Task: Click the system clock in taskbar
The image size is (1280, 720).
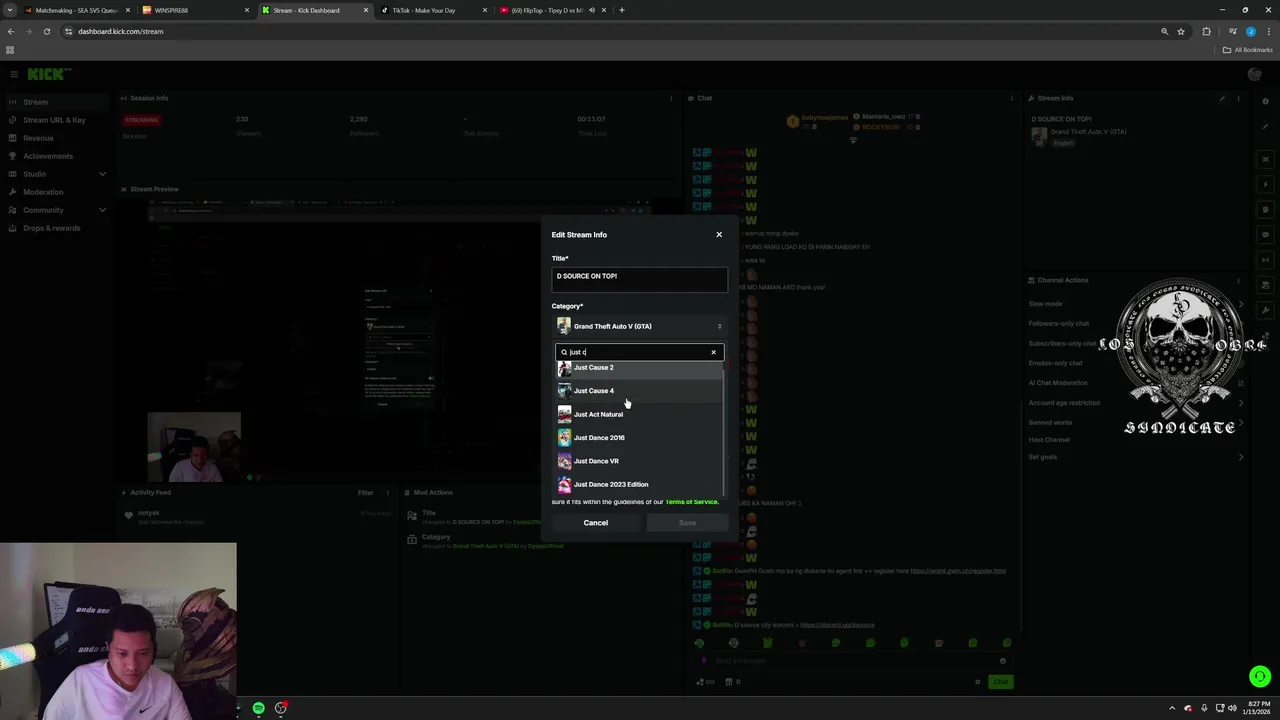Action: tap(1256, 708)
